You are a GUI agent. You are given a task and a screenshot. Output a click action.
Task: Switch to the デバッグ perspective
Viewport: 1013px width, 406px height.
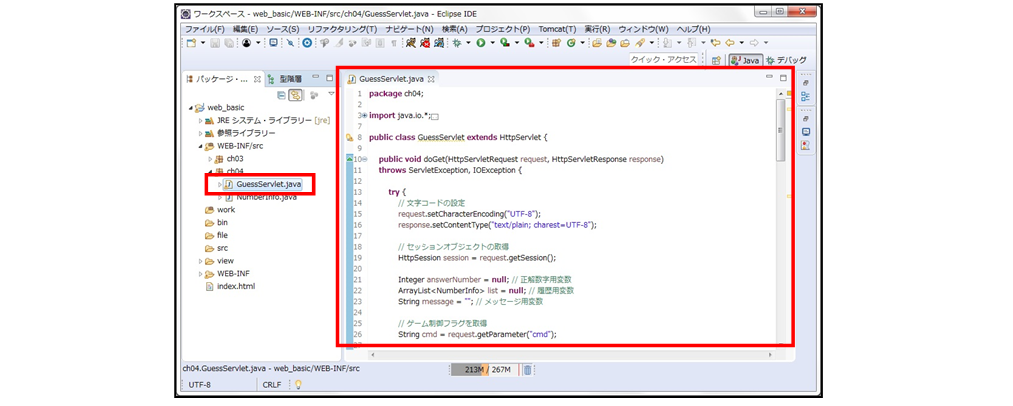tap(785, 61)
